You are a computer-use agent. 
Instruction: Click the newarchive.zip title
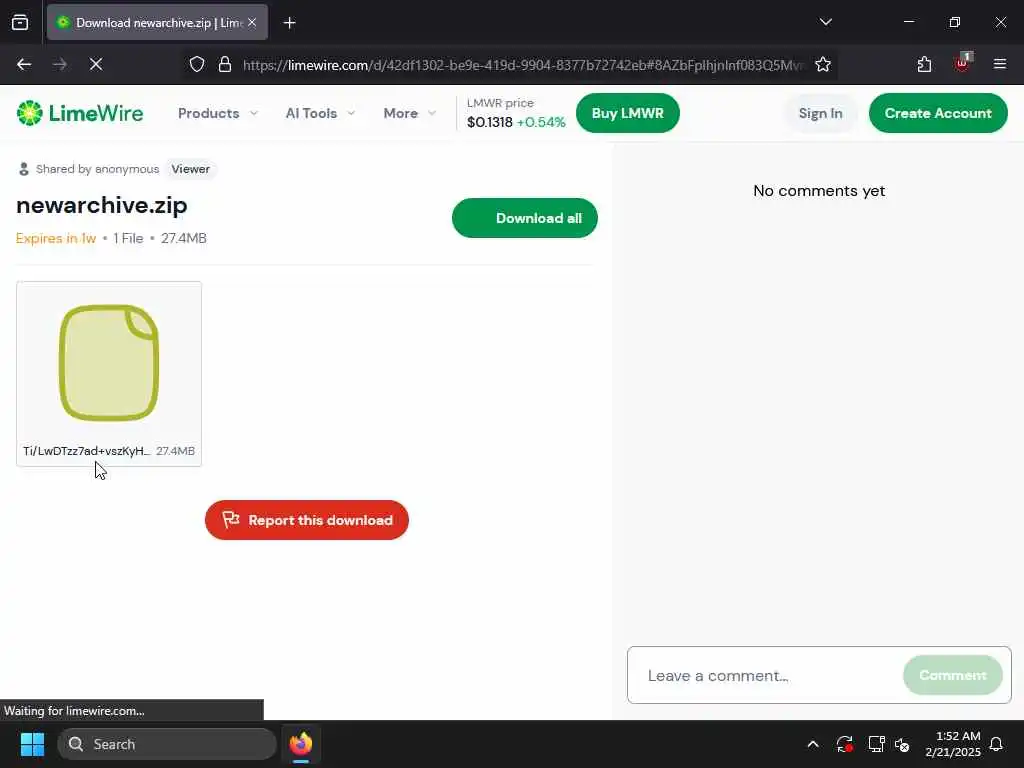click(x=102, y=205)
